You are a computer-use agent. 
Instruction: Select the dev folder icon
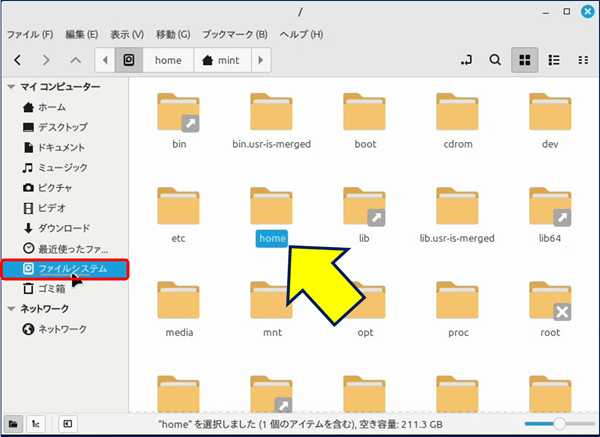point(550,112)
